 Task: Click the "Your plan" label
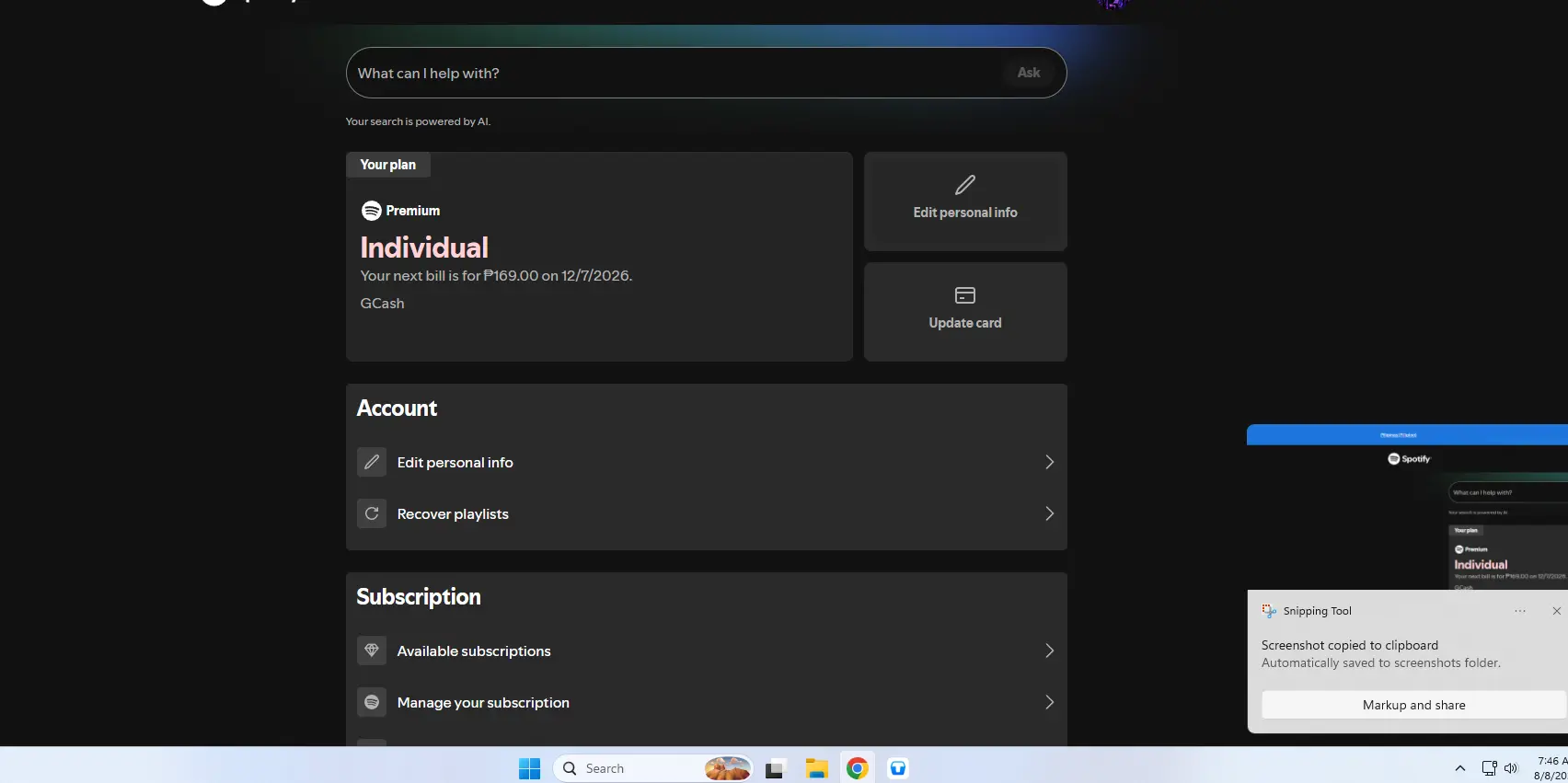pyautogui.click(x=387, y=165)
